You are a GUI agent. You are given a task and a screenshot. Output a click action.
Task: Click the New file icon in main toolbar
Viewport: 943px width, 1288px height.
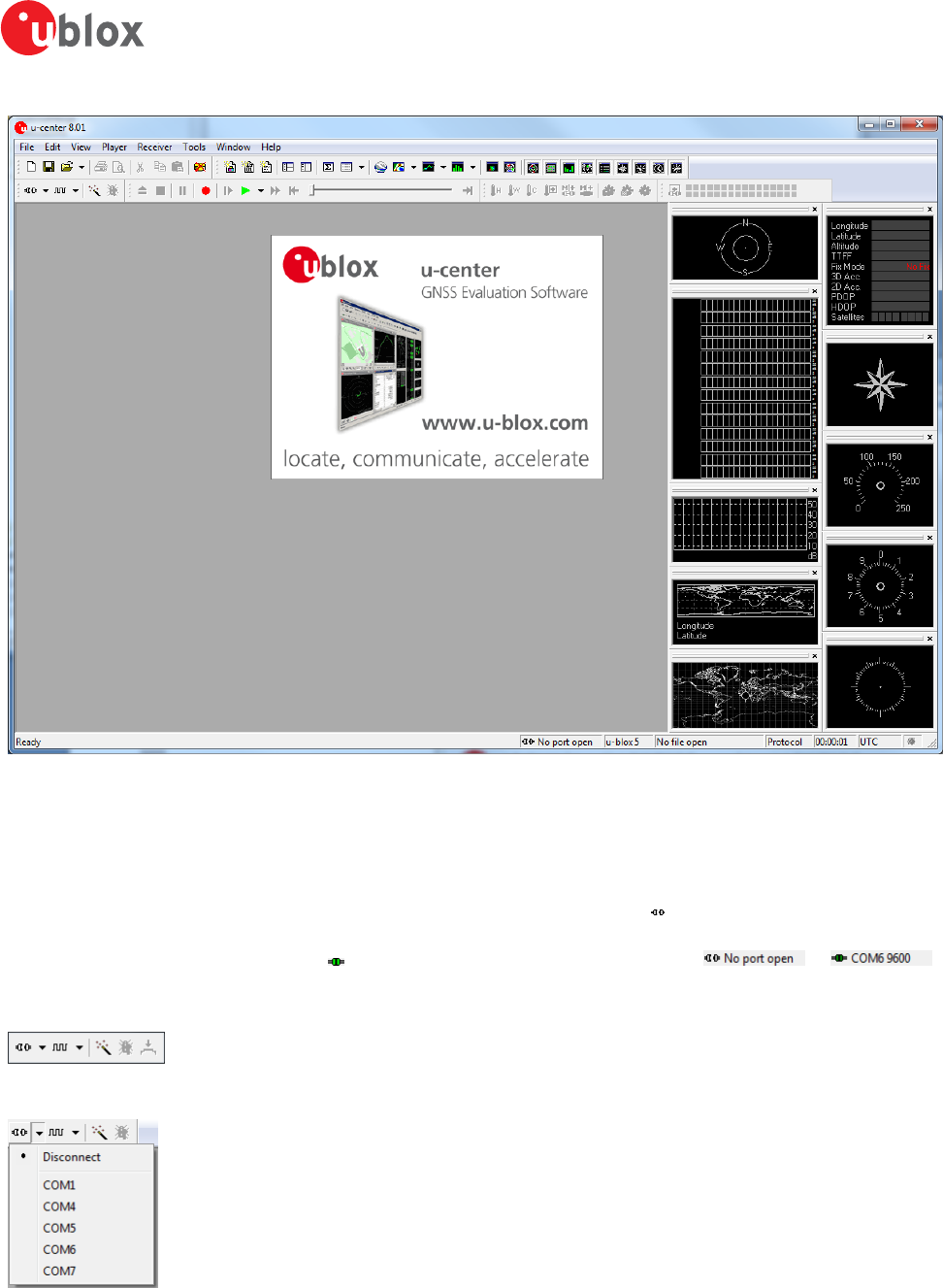[x=31, y=167]
